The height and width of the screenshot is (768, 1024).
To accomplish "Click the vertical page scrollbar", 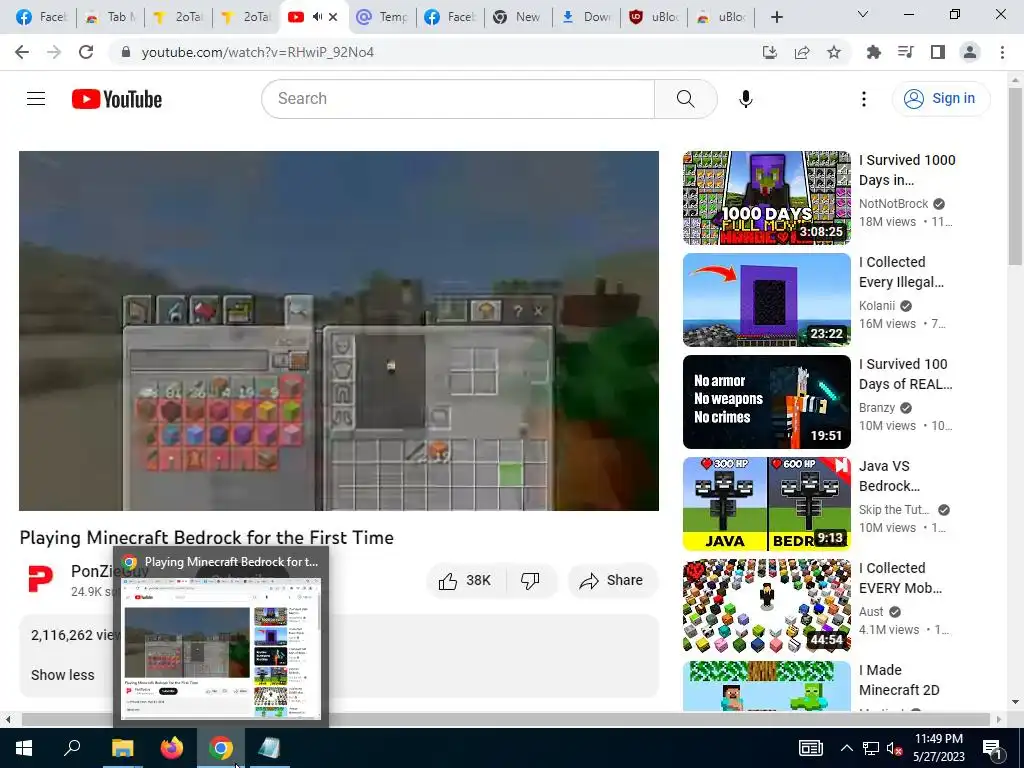I will pos(1015,176).
